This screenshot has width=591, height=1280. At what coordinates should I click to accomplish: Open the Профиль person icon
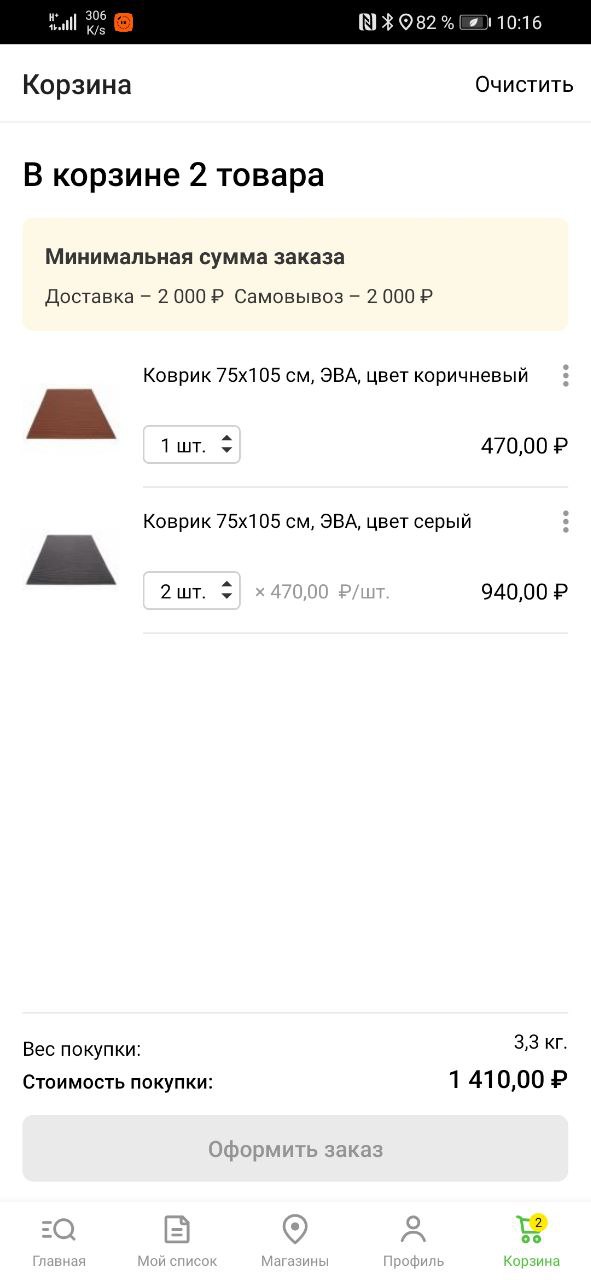coord(413,1229)
